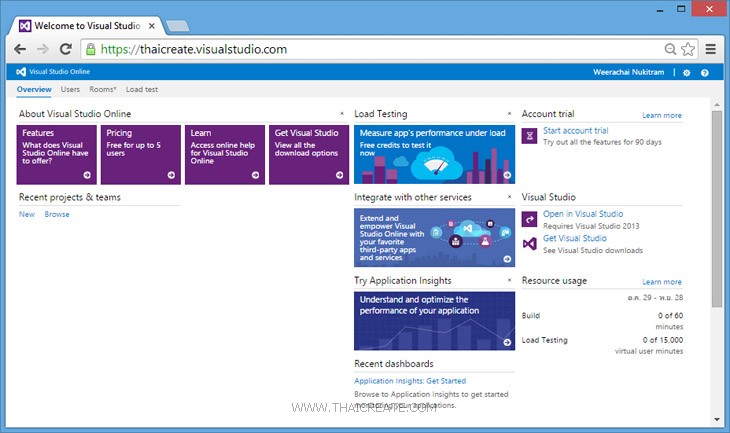Click the New project link
Screen dimensions: 730x433
point(27,214)
